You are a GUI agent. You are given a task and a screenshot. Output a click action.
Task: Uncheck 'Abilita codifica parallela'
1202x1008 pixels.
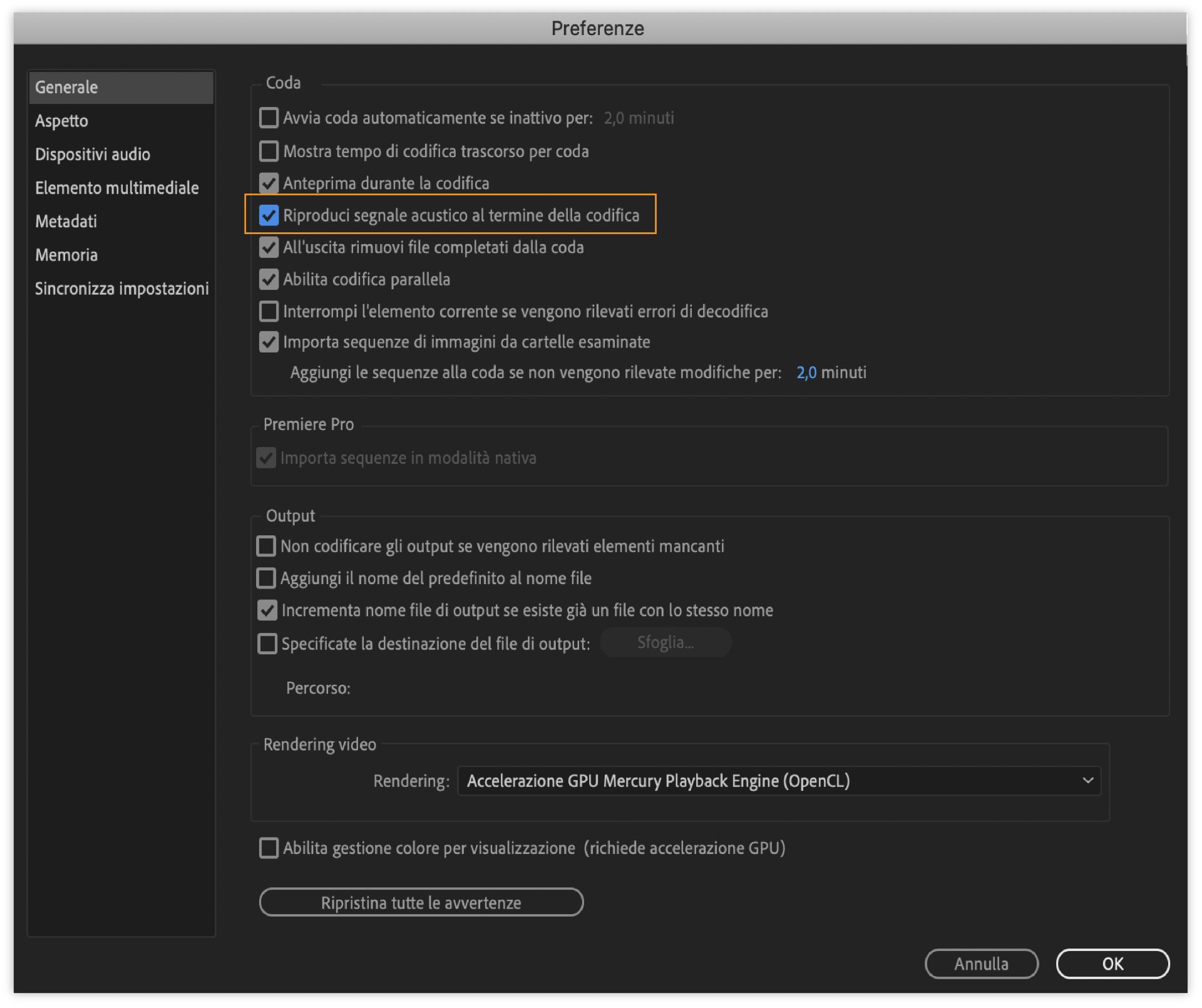pos(269,279)
